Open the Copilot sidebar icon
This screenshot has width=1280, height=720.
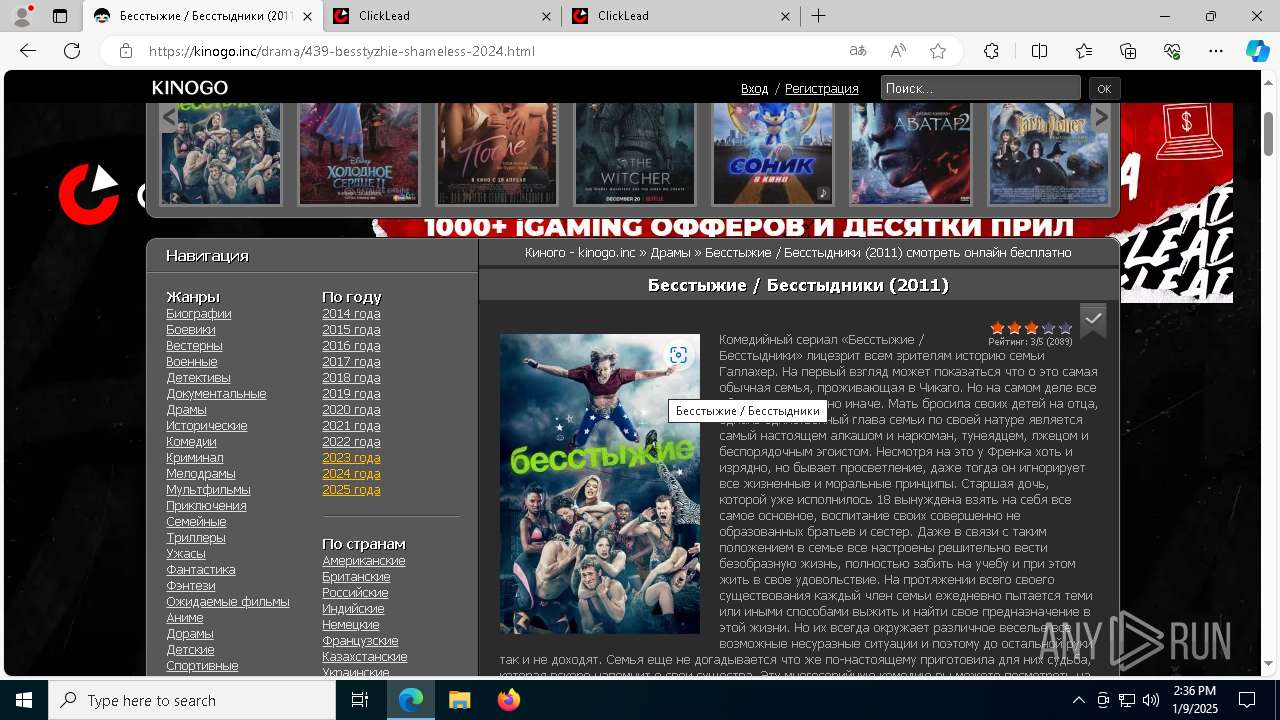coord(1257,51)
